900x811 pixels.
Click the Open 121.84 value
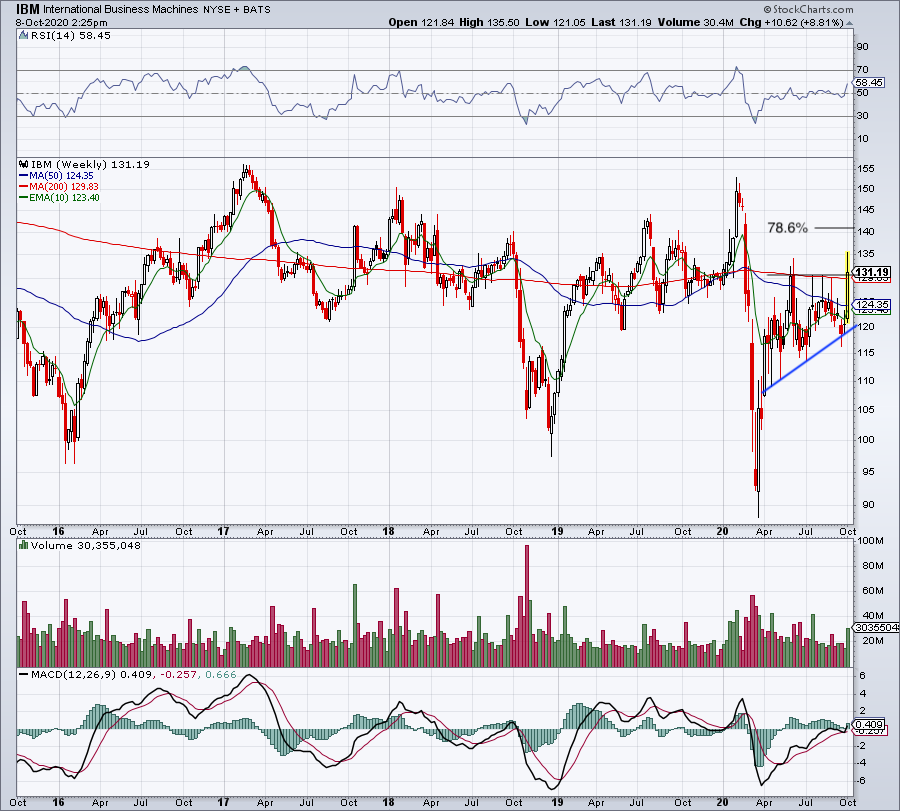pos(421,22)
